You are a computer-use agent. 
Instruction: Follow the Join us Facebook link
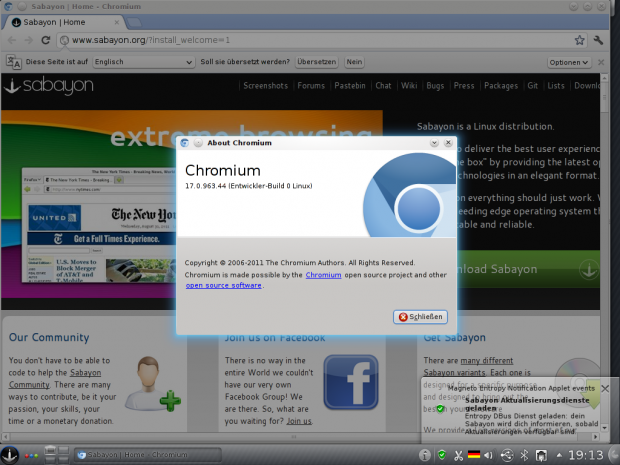(x=299, y=421)
